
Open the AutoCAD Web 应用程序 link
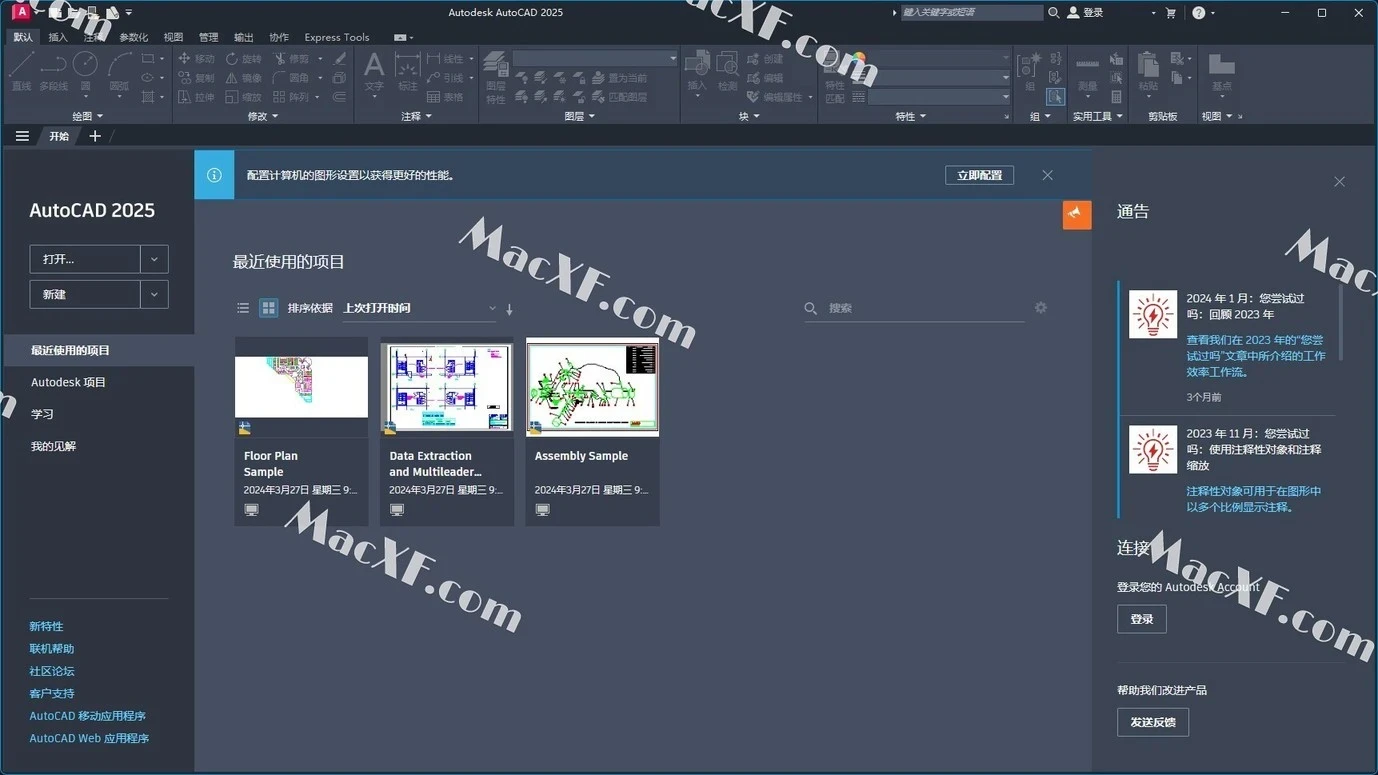89,738
